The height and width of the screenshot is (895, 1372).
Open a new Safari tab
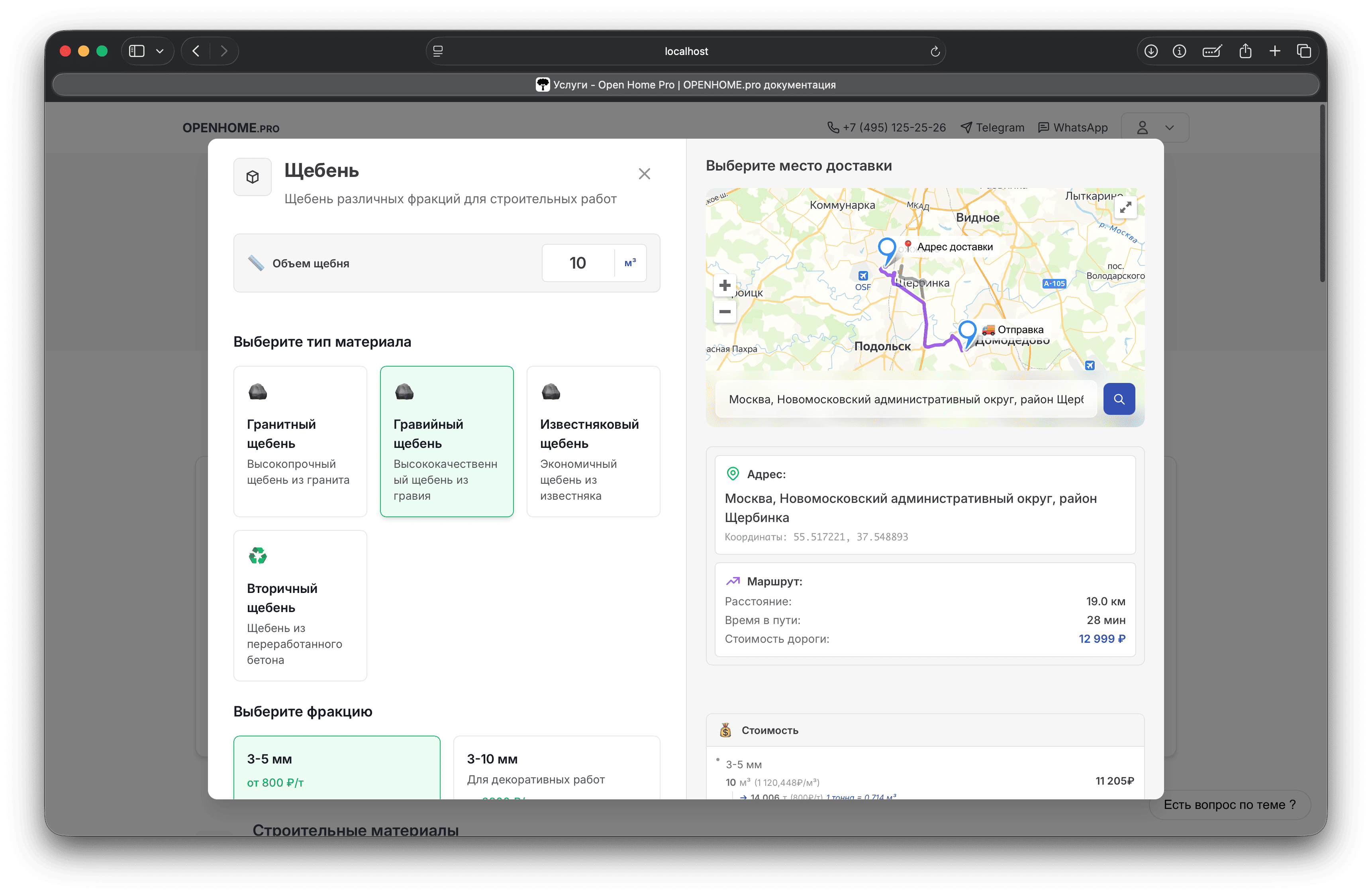click(1274, 51)
